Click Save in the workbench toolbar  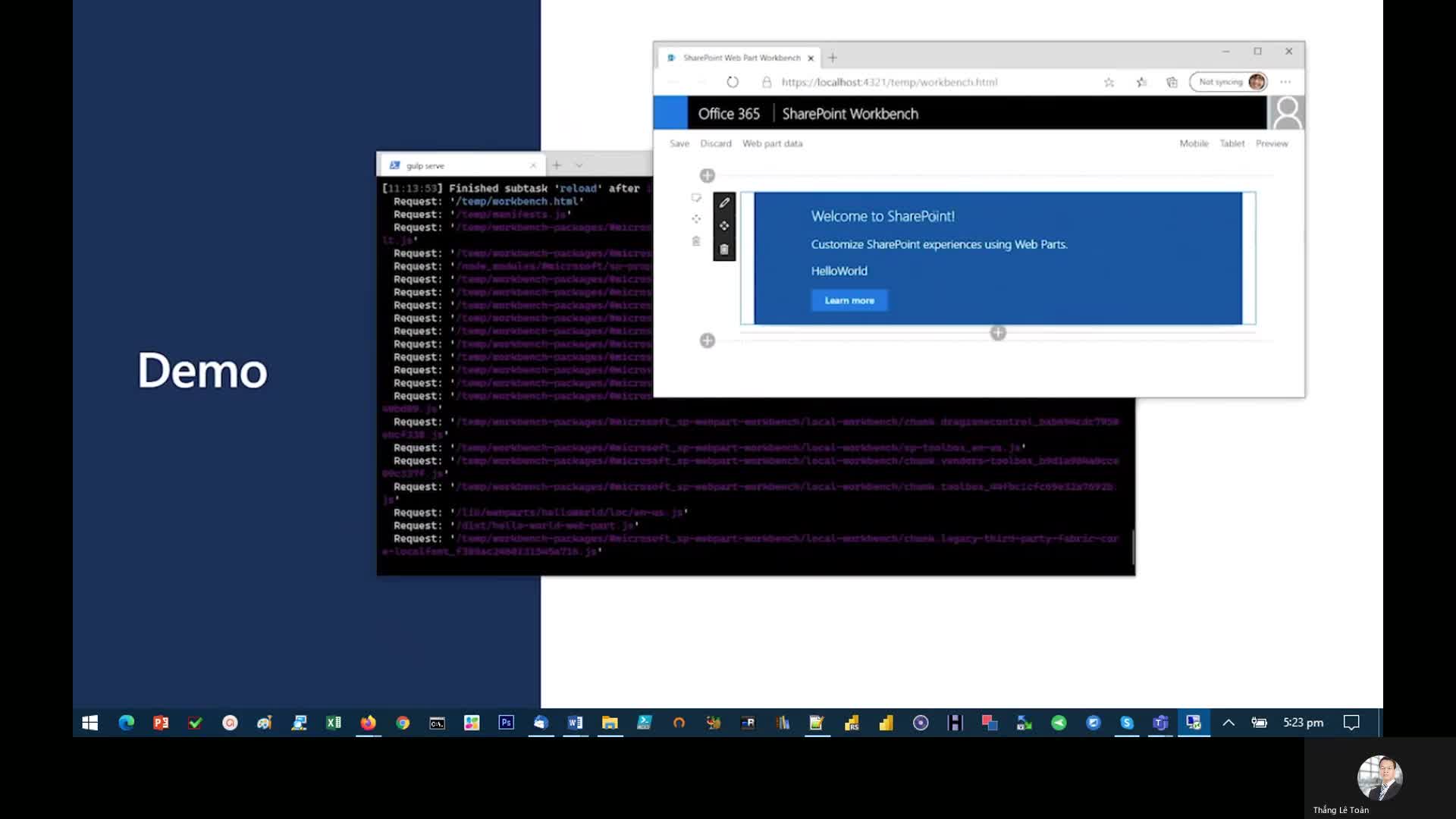[x=679, y=143]
